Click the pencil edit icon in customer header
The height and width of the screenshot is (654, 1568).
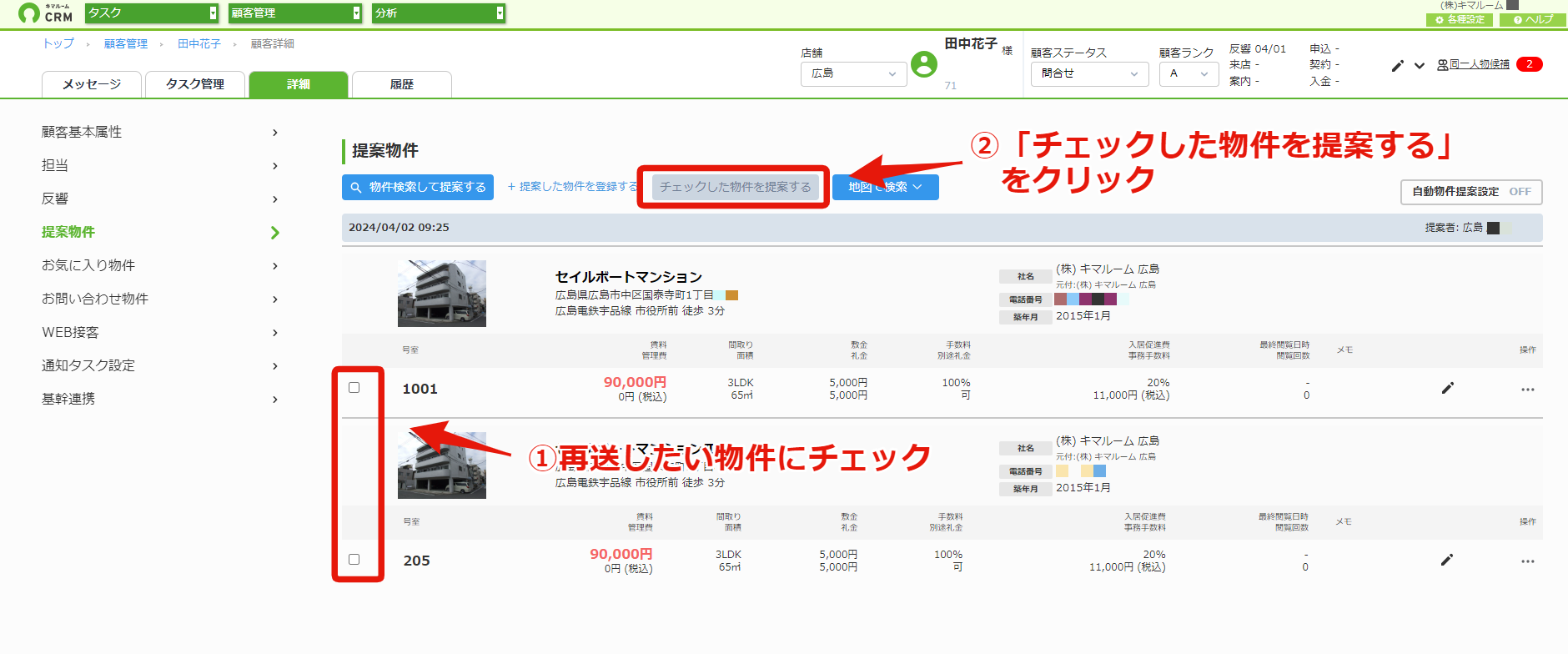pyautogui.click(x=1398, y=65)
